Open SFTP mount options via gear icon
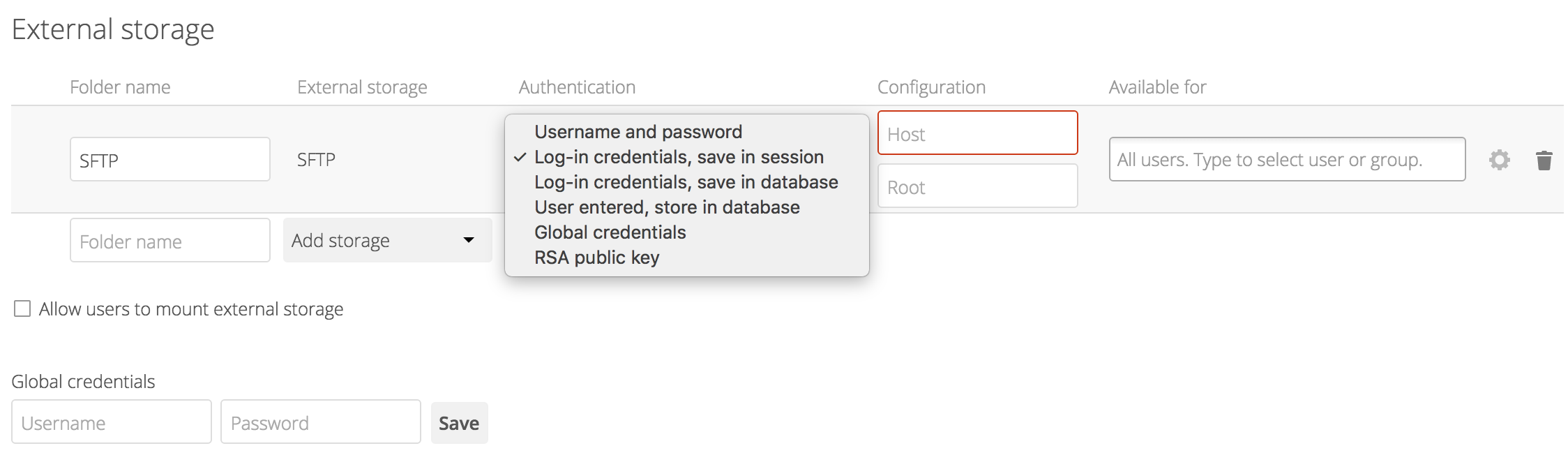Image resolution: width=1568 pixels, height=469 pixels. coord(1500,159)
